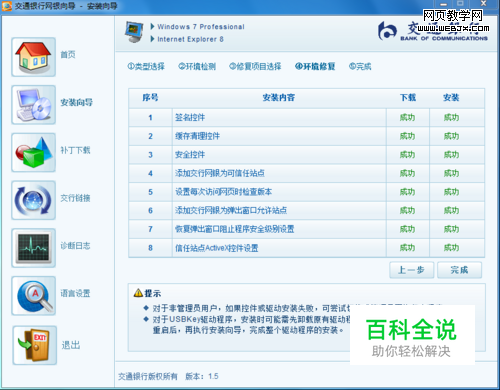Viewport: 500px width, 390px height.
Task: Click the 安装内容 column header
Action: click(x=279, y=97)
